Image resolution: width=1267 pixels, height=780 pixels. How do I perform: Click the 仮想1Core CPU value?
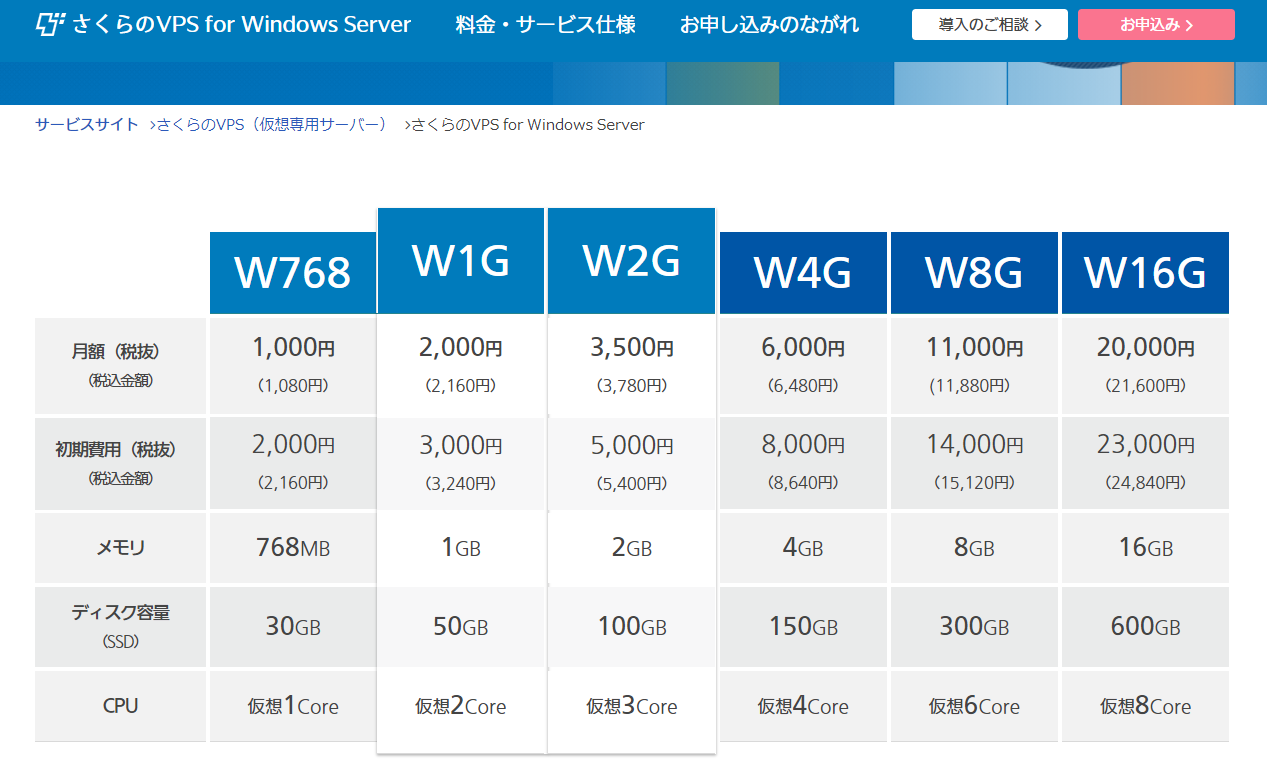coord(294,706)
